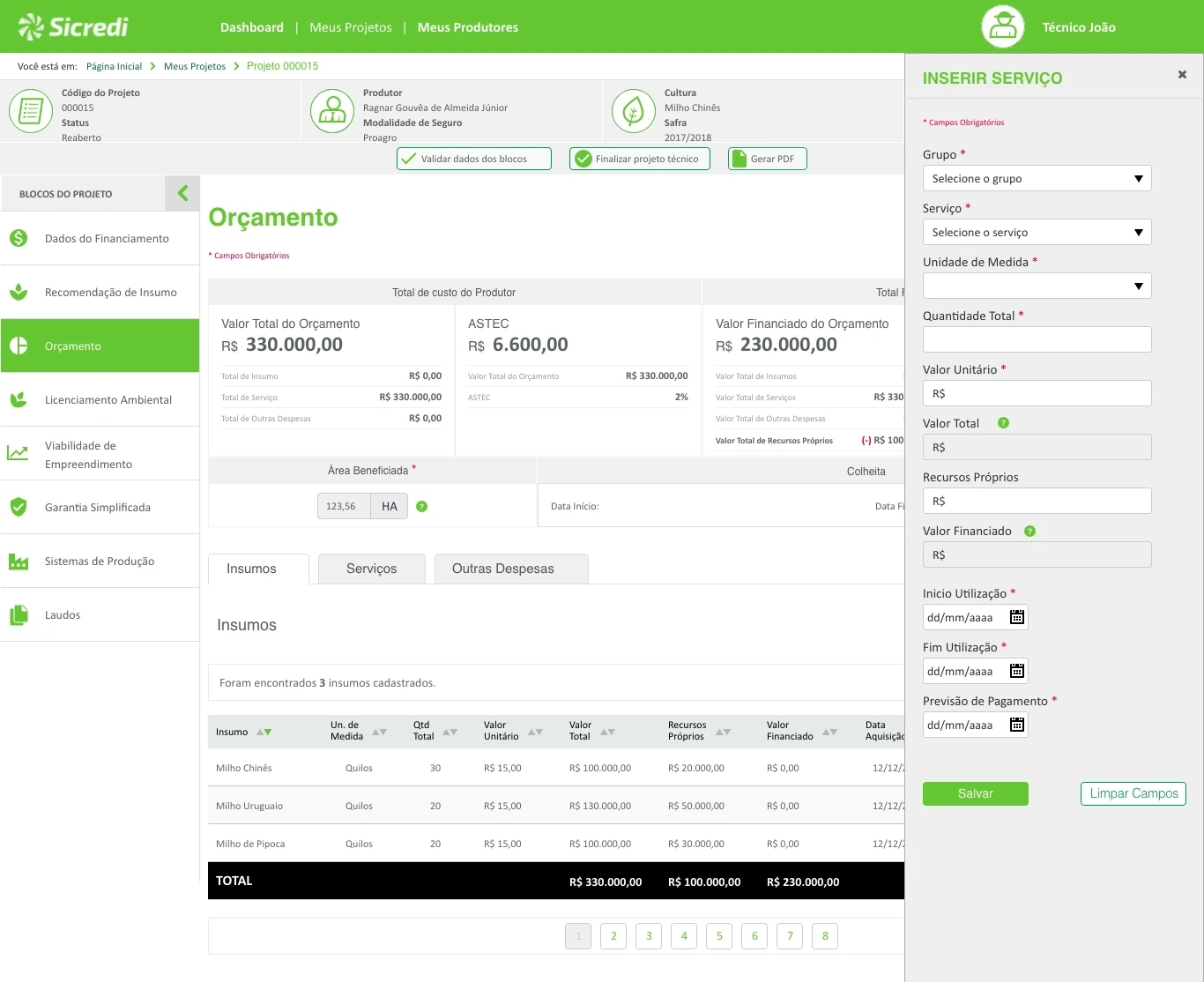Viewport: 1204px width, 982px height.
Task: Open Meus Produtores in top navigation
Action: click(468, 27)
